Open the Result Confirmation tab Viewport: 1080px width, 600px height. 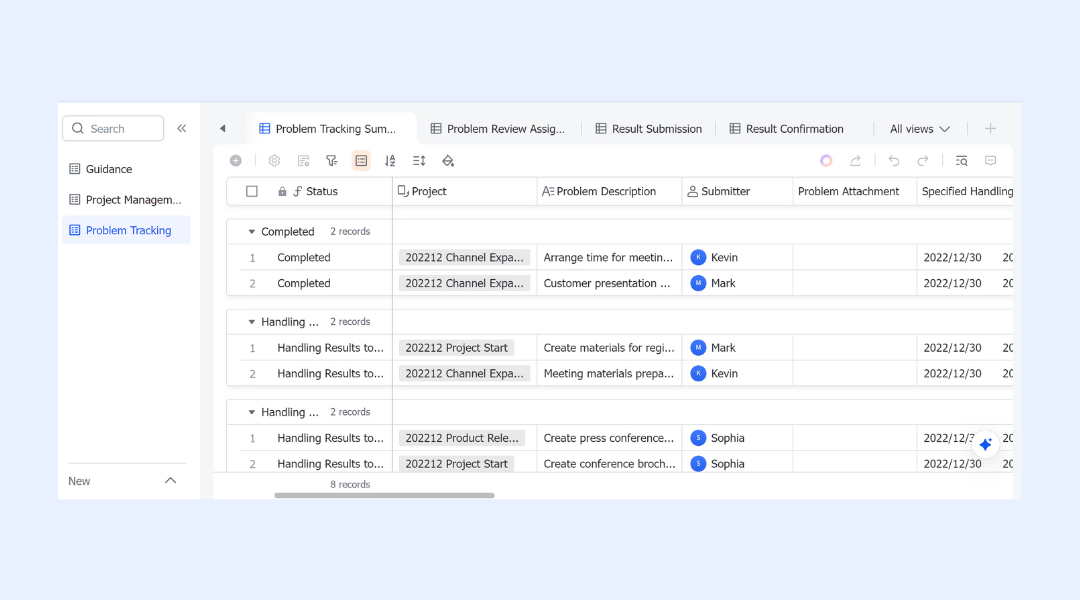pos(787,129)
